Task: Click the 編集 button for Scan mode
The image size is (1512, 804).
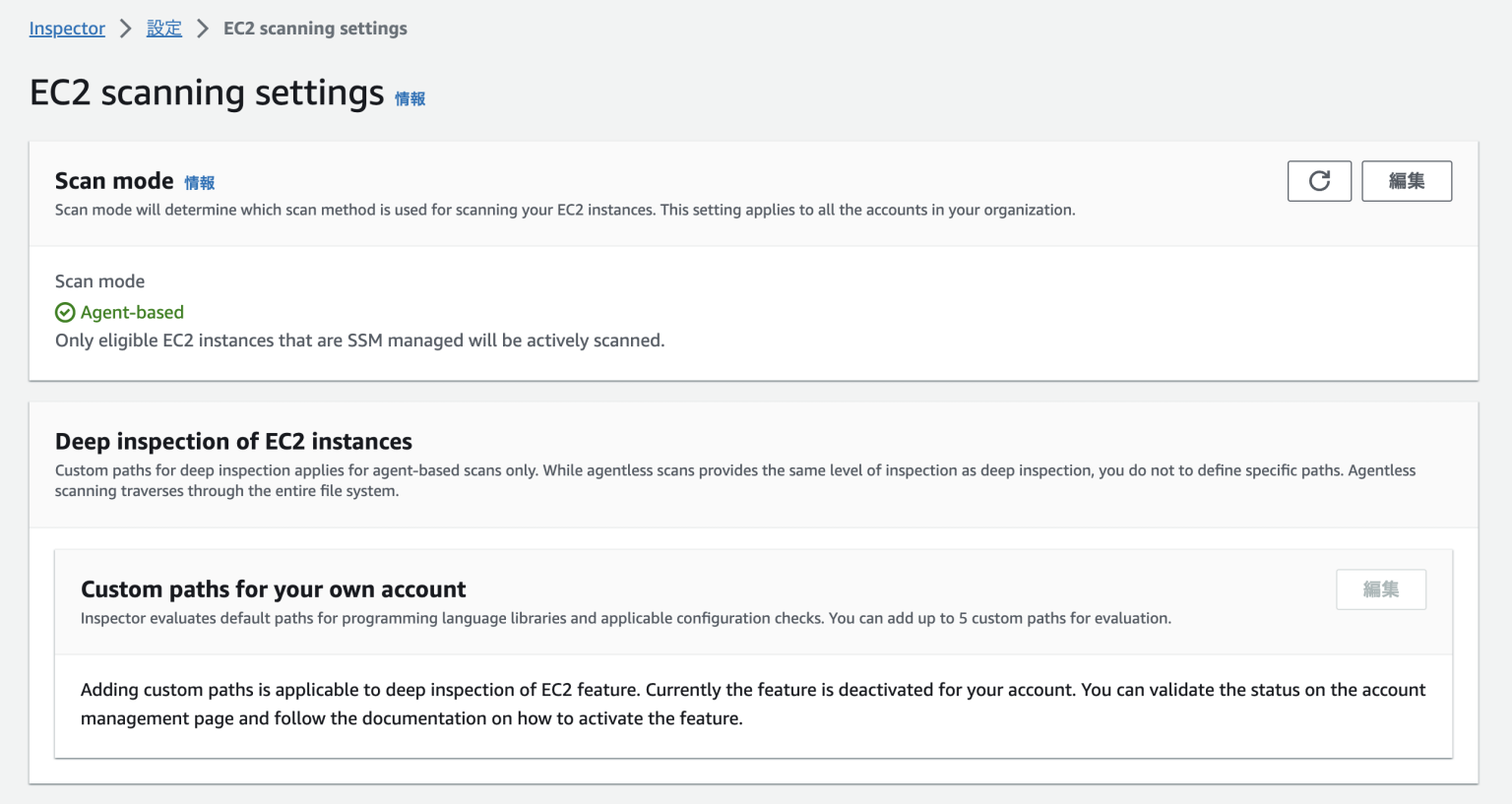Action: 1407,181
